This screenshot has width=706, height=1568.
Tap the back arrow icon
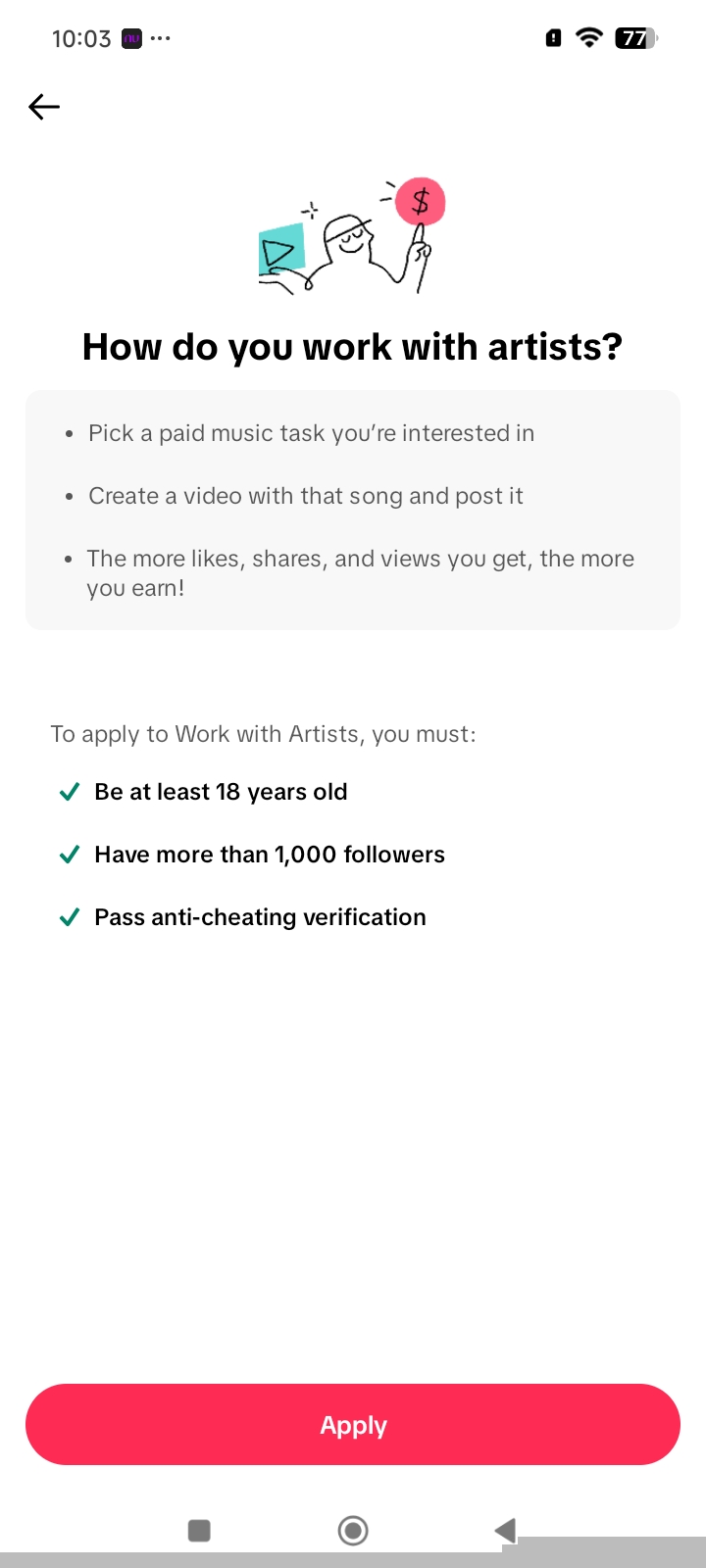[44, 107]
